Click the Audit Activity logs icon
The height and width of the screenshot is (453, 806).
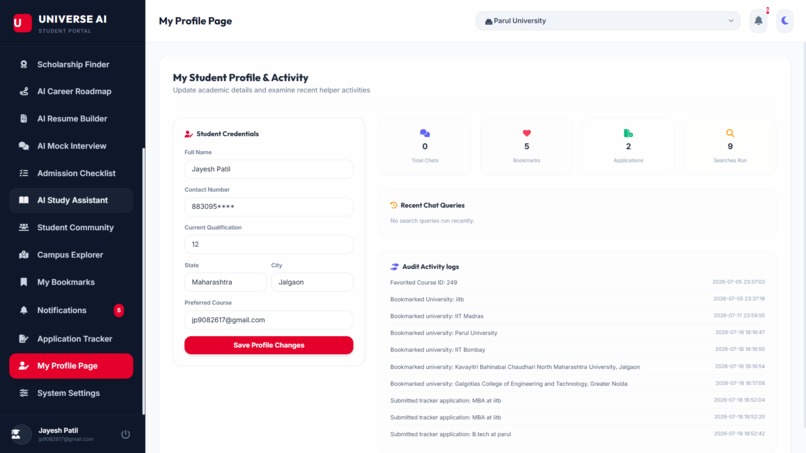394,267
